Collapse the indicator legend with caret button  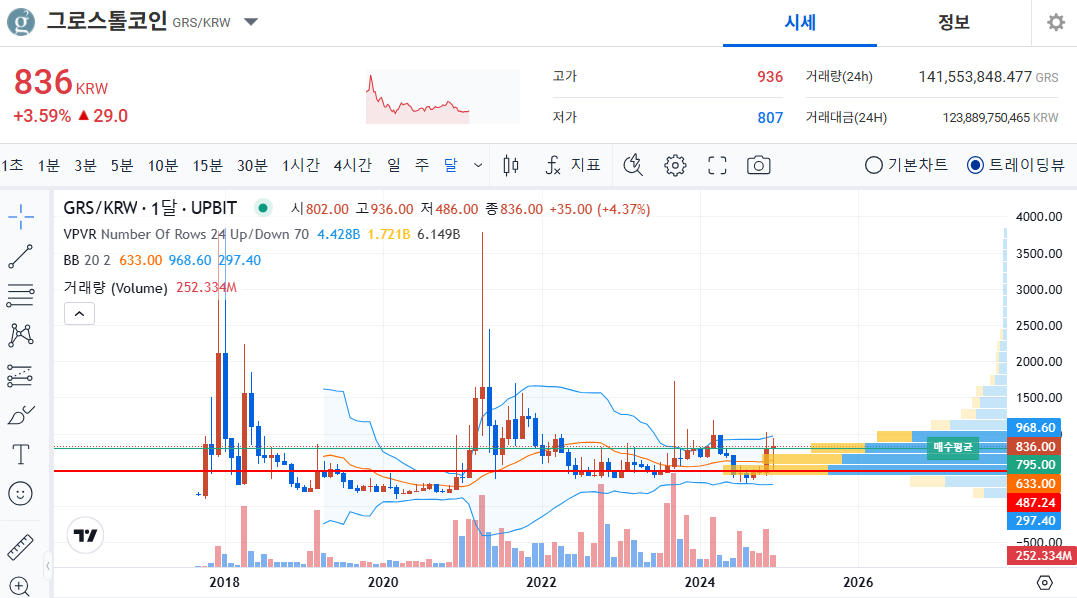pos(80,314)
